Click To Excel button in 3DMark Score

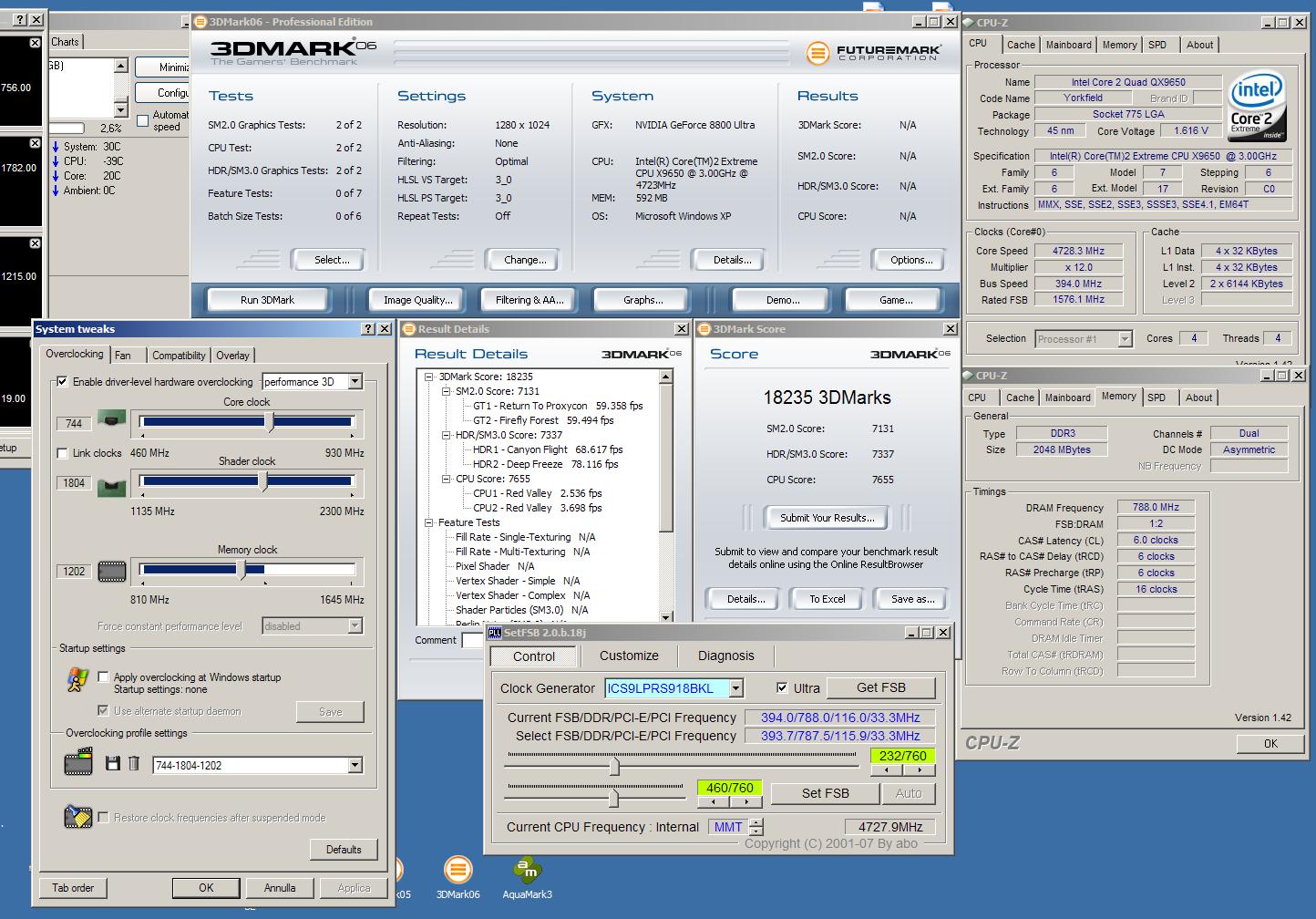(x=828, y=599)
